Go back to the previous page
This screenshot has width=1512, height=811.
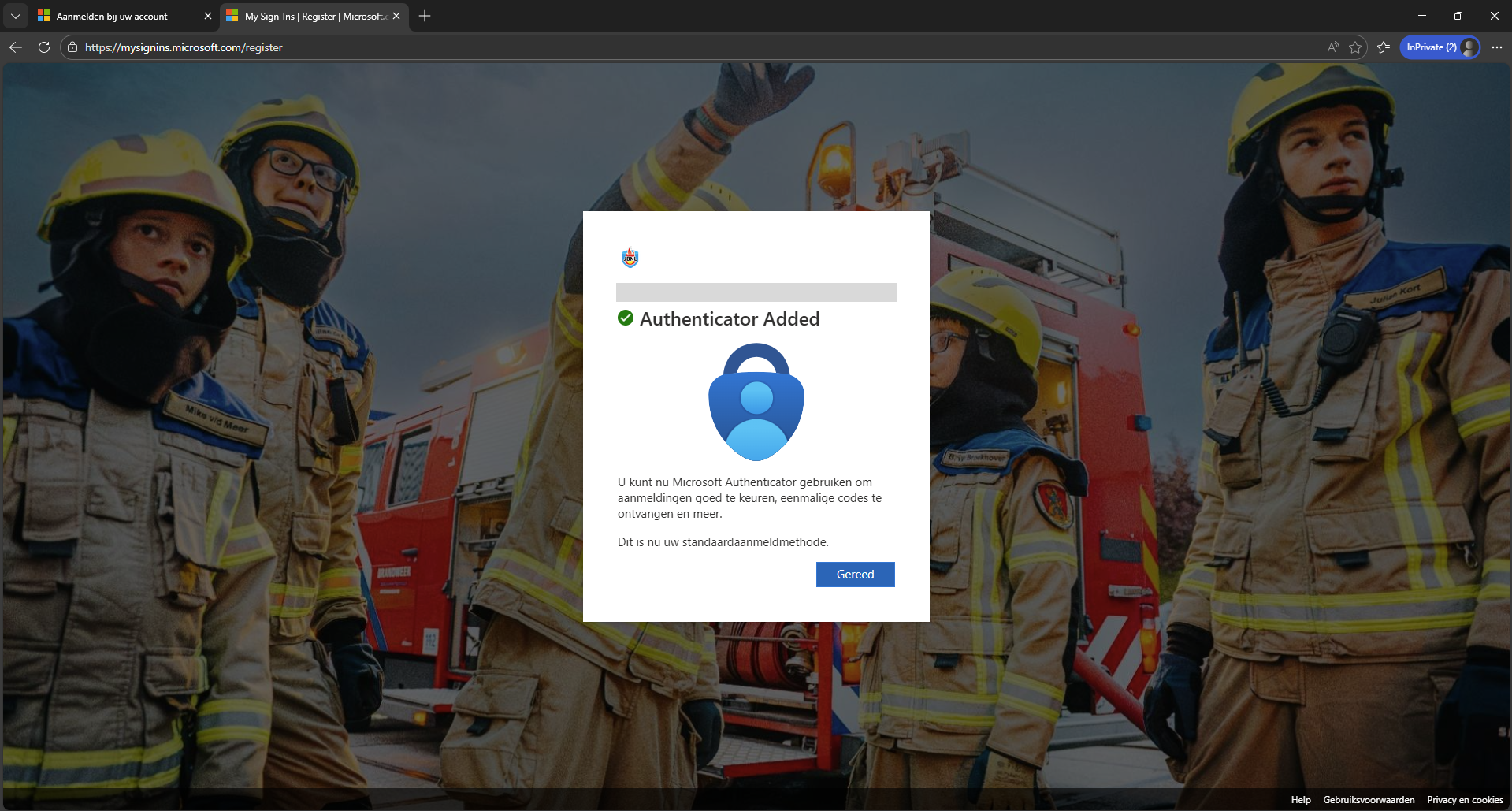(16, 47)
